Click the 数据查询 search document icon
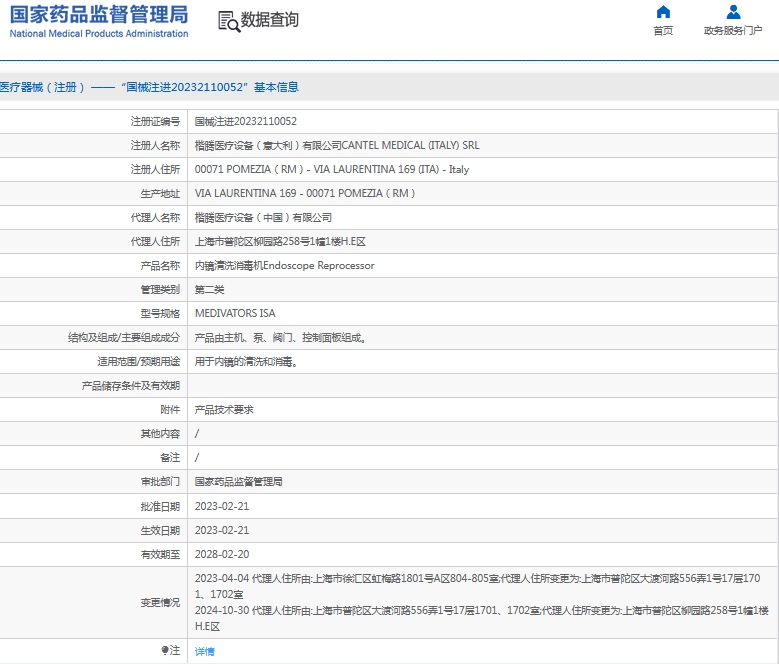Screen dimensions: 779x664 pyautogui.click(x=229, y=21)
